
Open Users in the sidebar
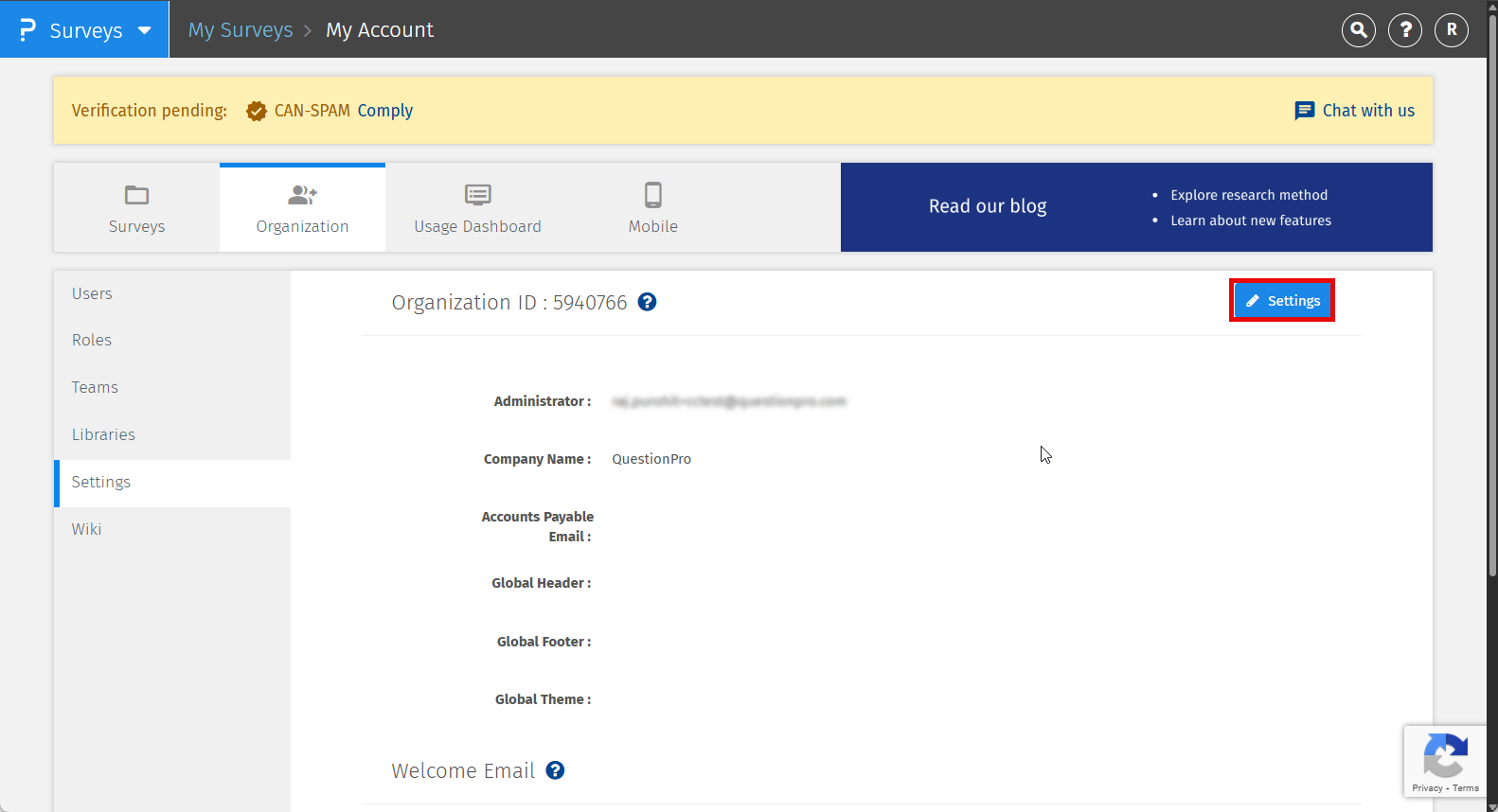pyautogui.click(x=92, y=293)
